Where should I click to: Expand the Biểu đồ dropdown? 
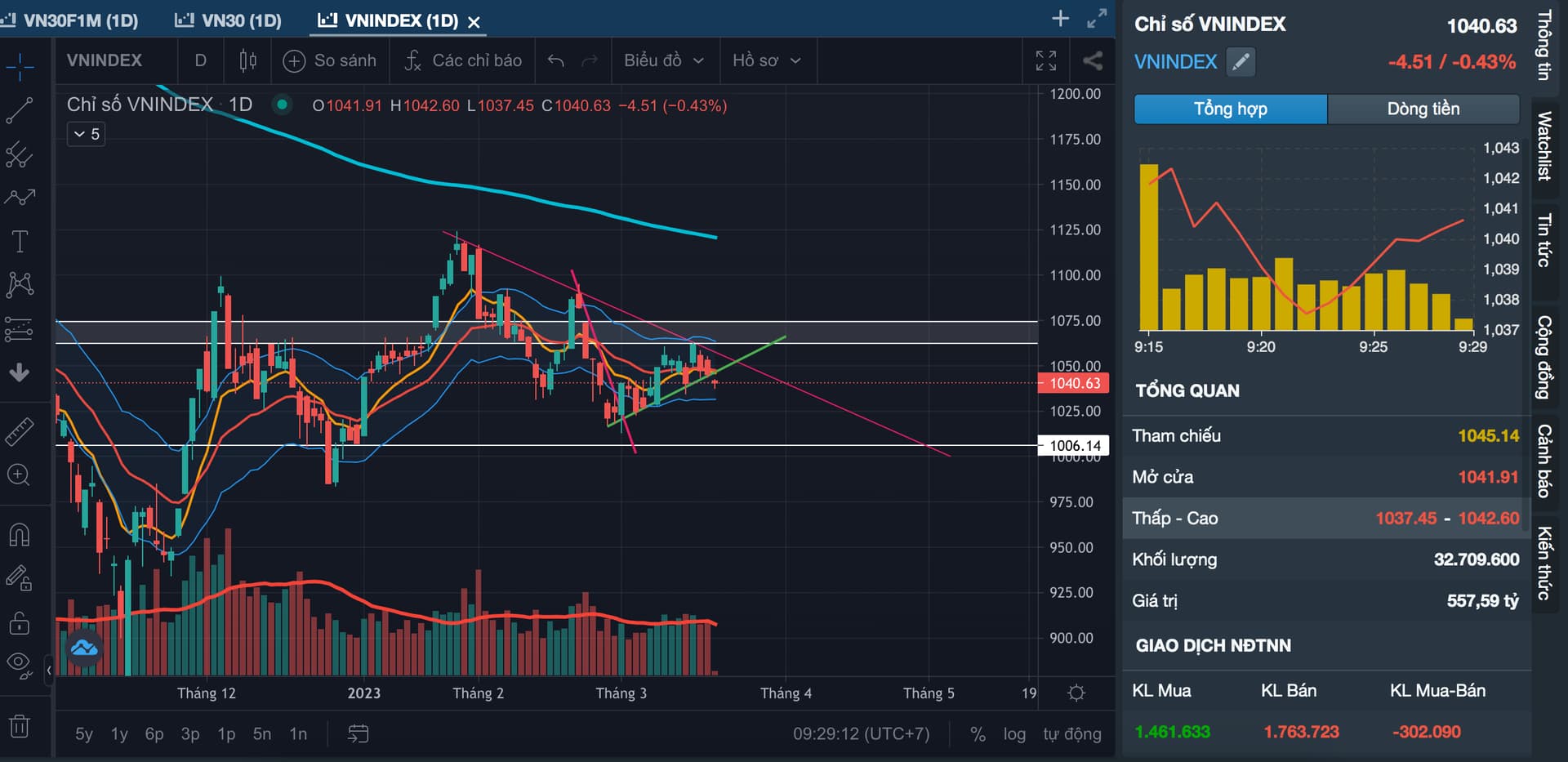tap(663, 60)
